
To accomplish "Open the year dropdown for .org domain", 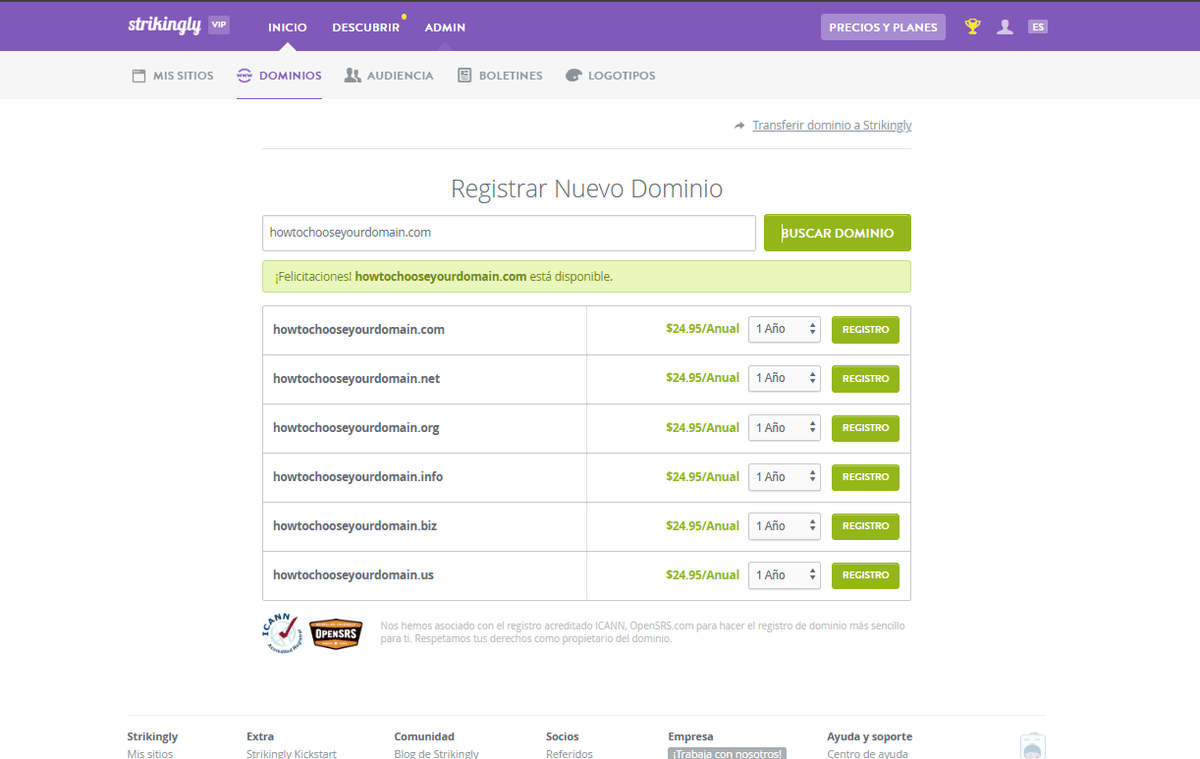I will [x=785, y=428].
